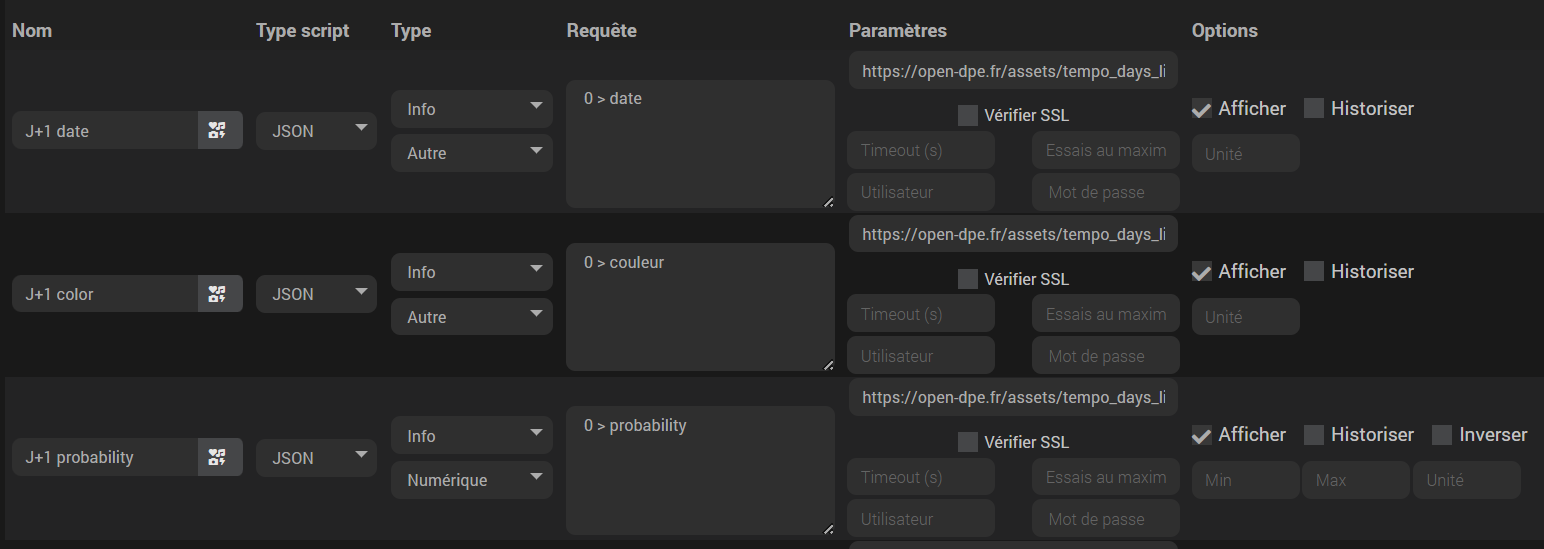Image resolution: width=1544 pixels, height=549 pixels.
Task: Click the Unité field for J+1 date
Action: tap(1246, 154)
